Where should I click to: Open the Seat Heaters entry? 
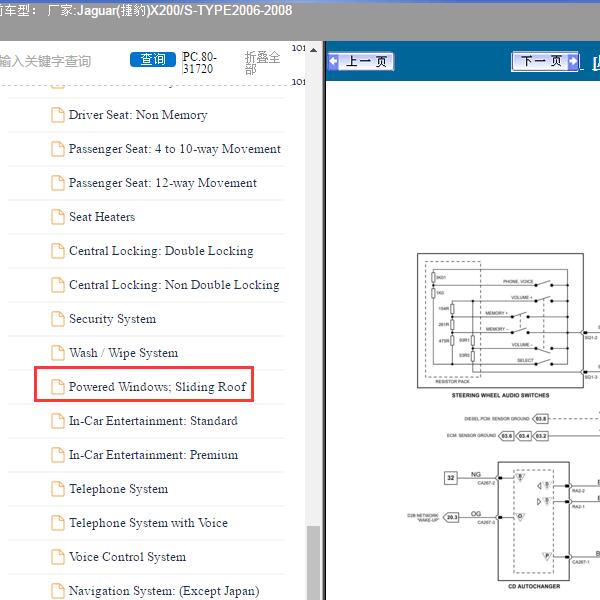[x=102, y=217]
